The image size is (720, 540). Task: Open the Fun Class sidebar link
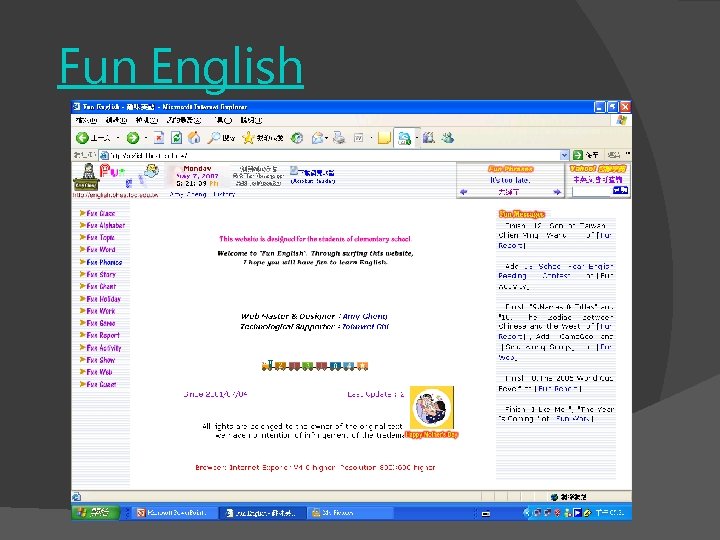click(101, 214)
